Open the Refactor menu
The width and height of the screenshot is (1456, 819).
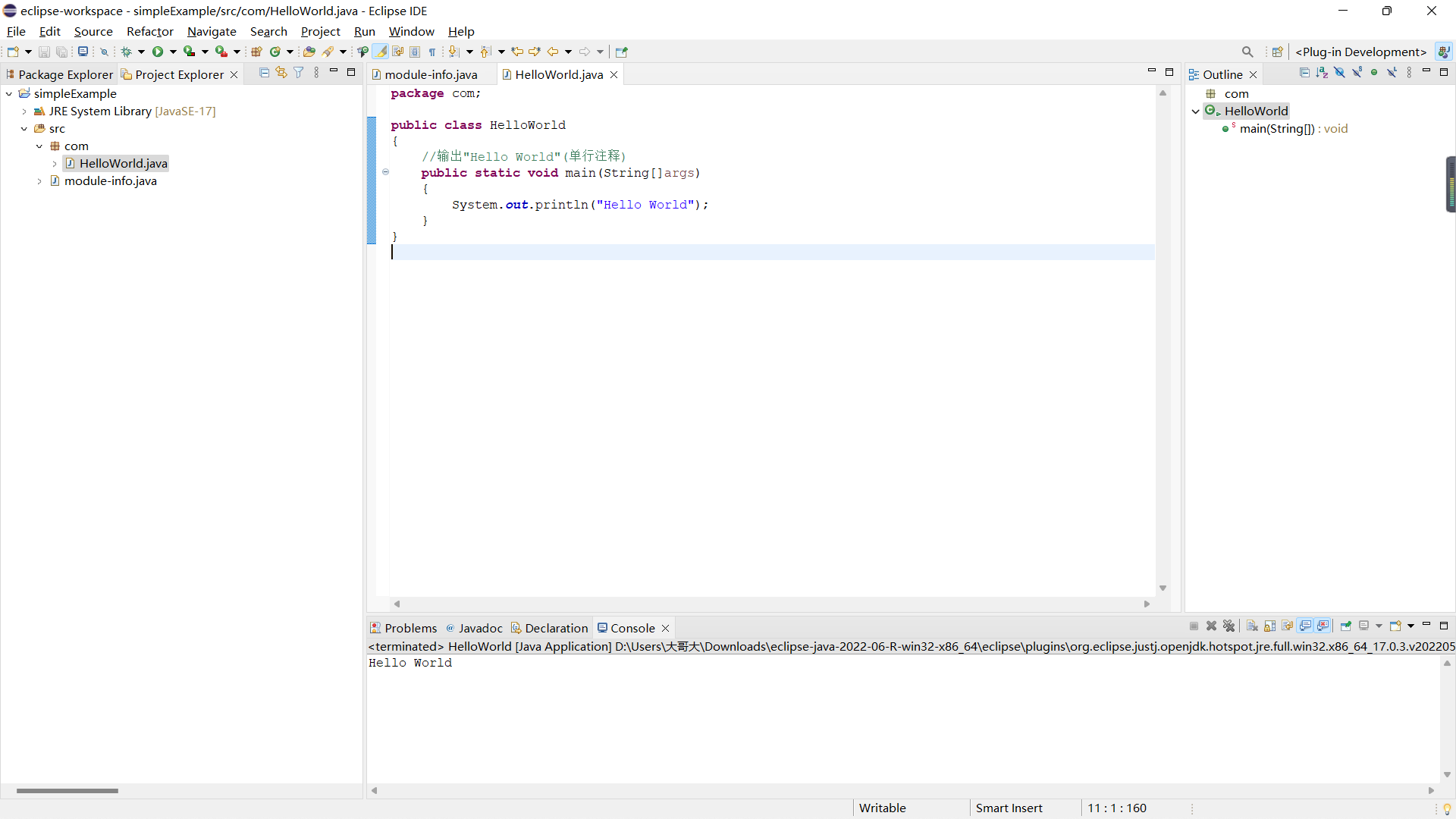pyautogui.click(x=149, y=31)
